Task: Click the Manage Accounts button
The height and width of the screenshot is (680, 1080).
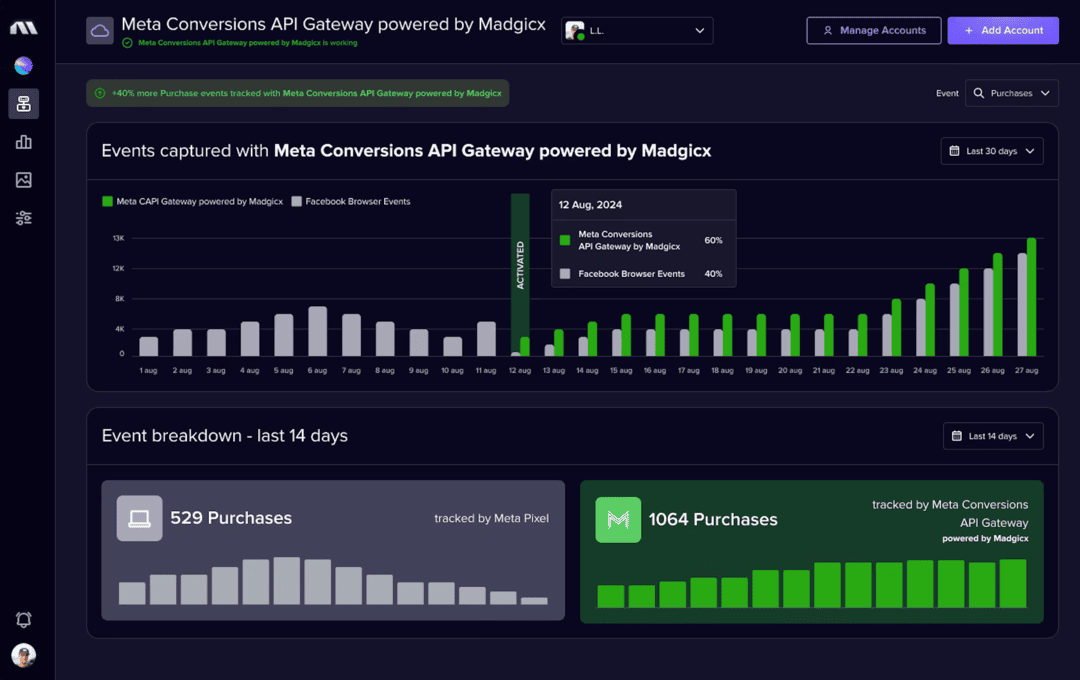Action: pyautogui.click(x=873, y=30)
